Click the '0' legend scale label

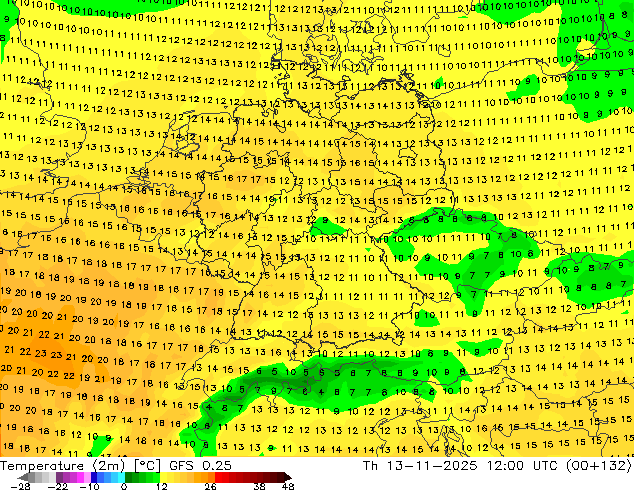tap(124, 486)
